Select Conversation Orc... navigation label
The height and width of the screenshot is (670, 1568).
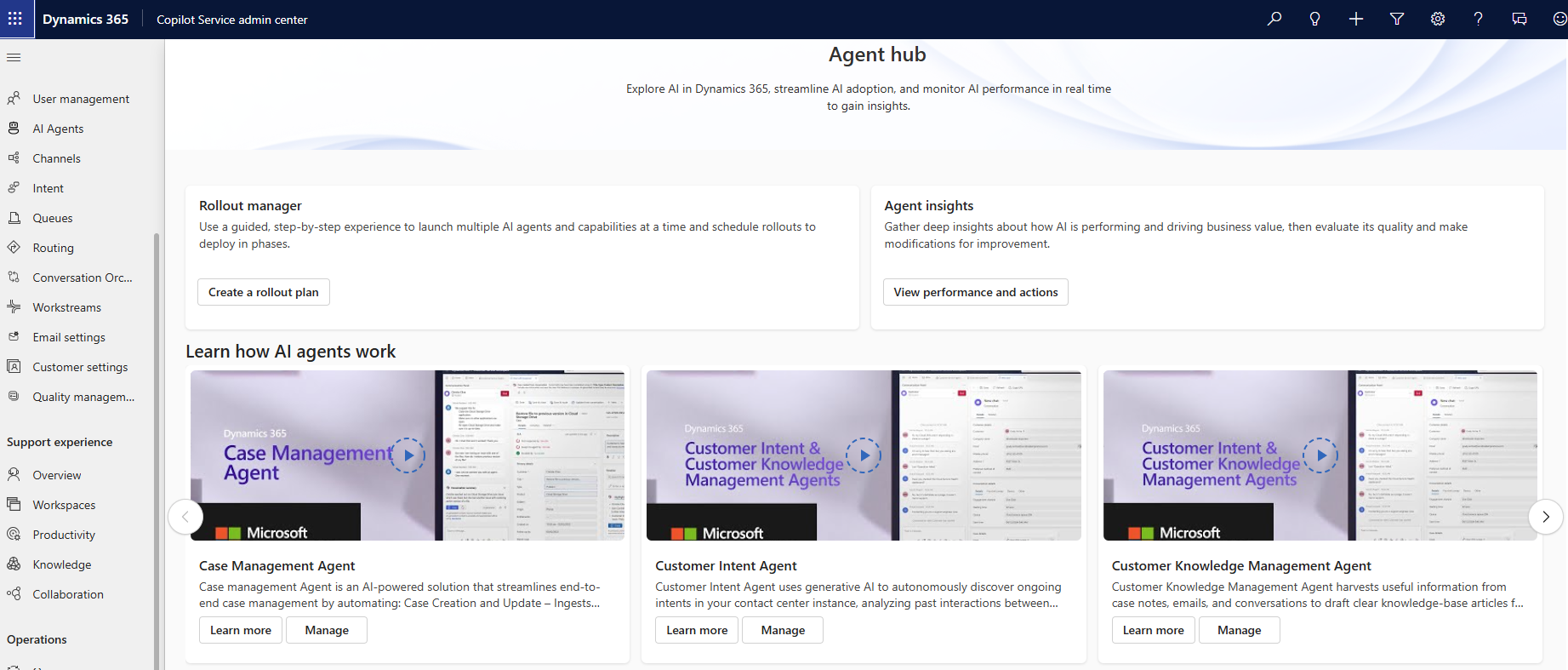(x=83, y=278)
